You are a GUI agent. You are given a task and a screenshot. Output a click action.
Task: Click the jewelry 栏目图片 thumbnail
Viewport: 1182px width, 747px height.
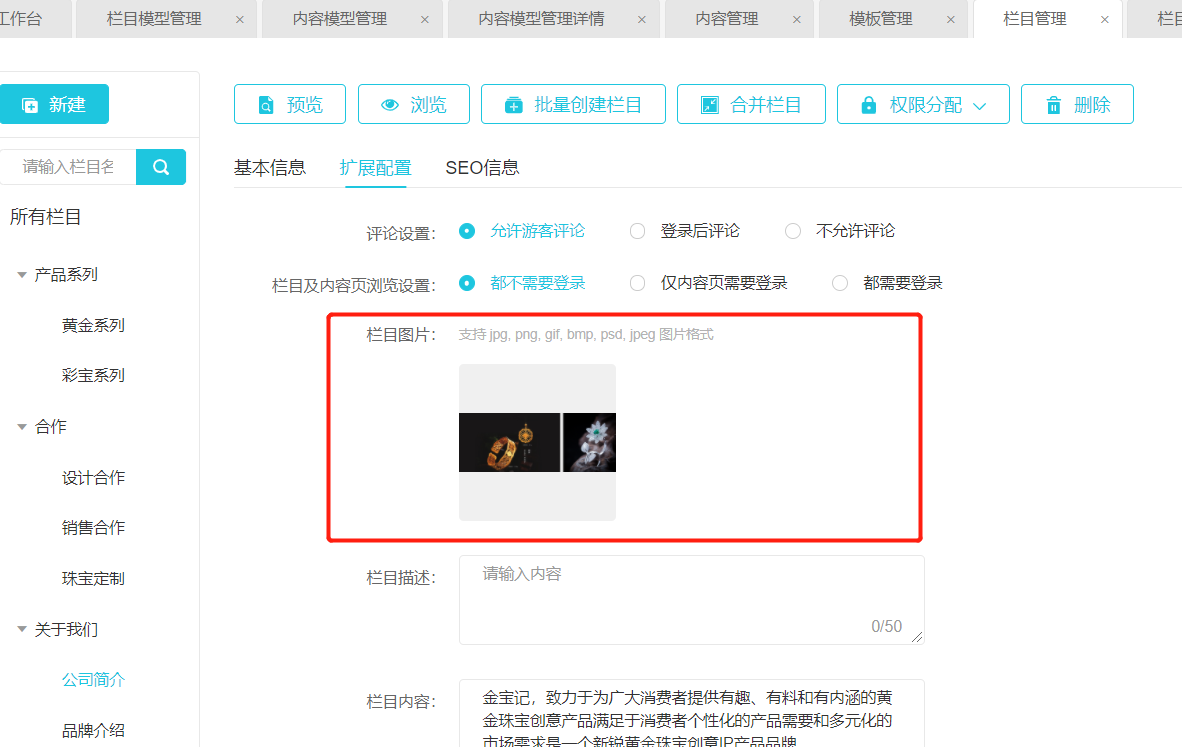pyautogui.click(x=537, y=442)
